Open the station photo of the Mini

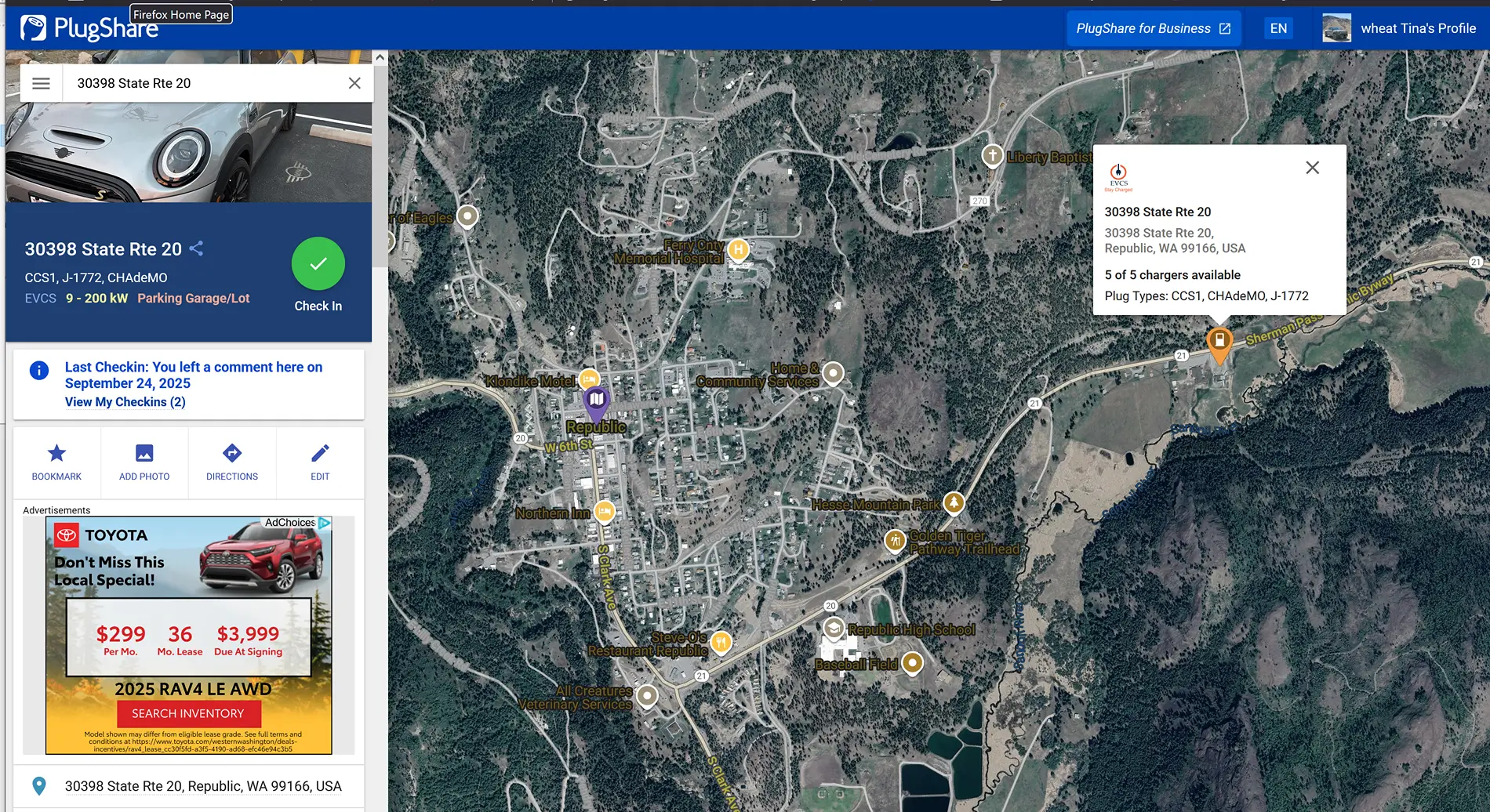coord(189,153)
